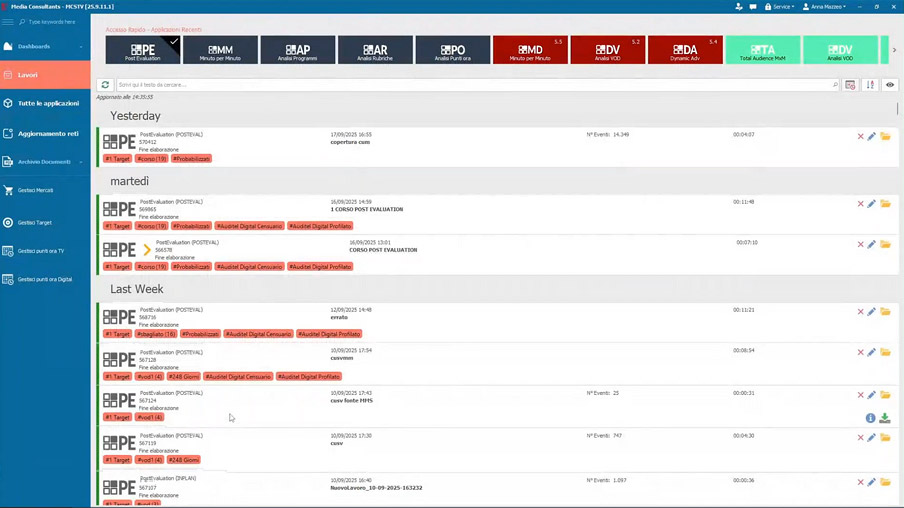Go to Tutte le applicazioni

[47, 103]
